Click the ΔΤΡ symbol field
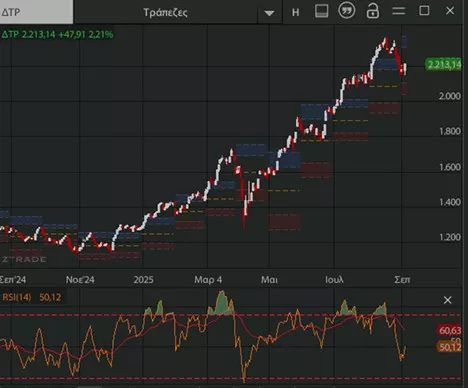 click(x=36, y=12)
